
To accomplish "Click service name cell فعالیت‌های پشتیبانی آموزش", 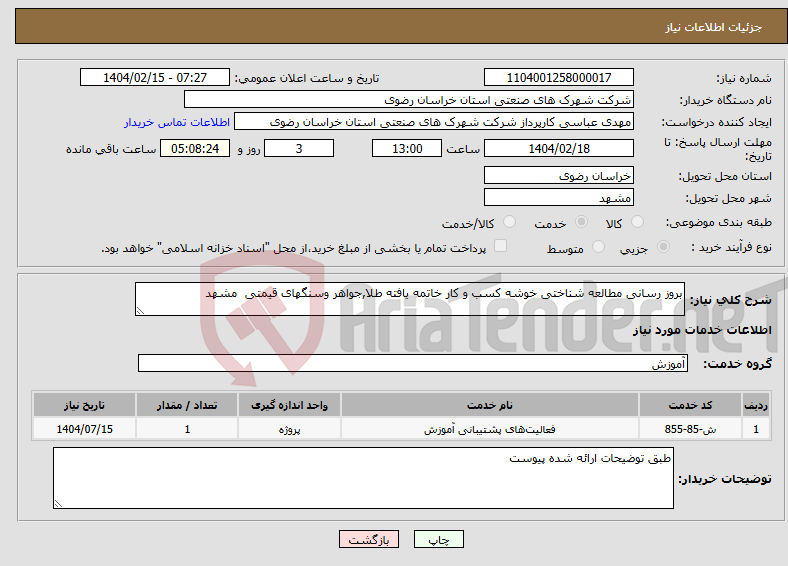I will [489, 429].
